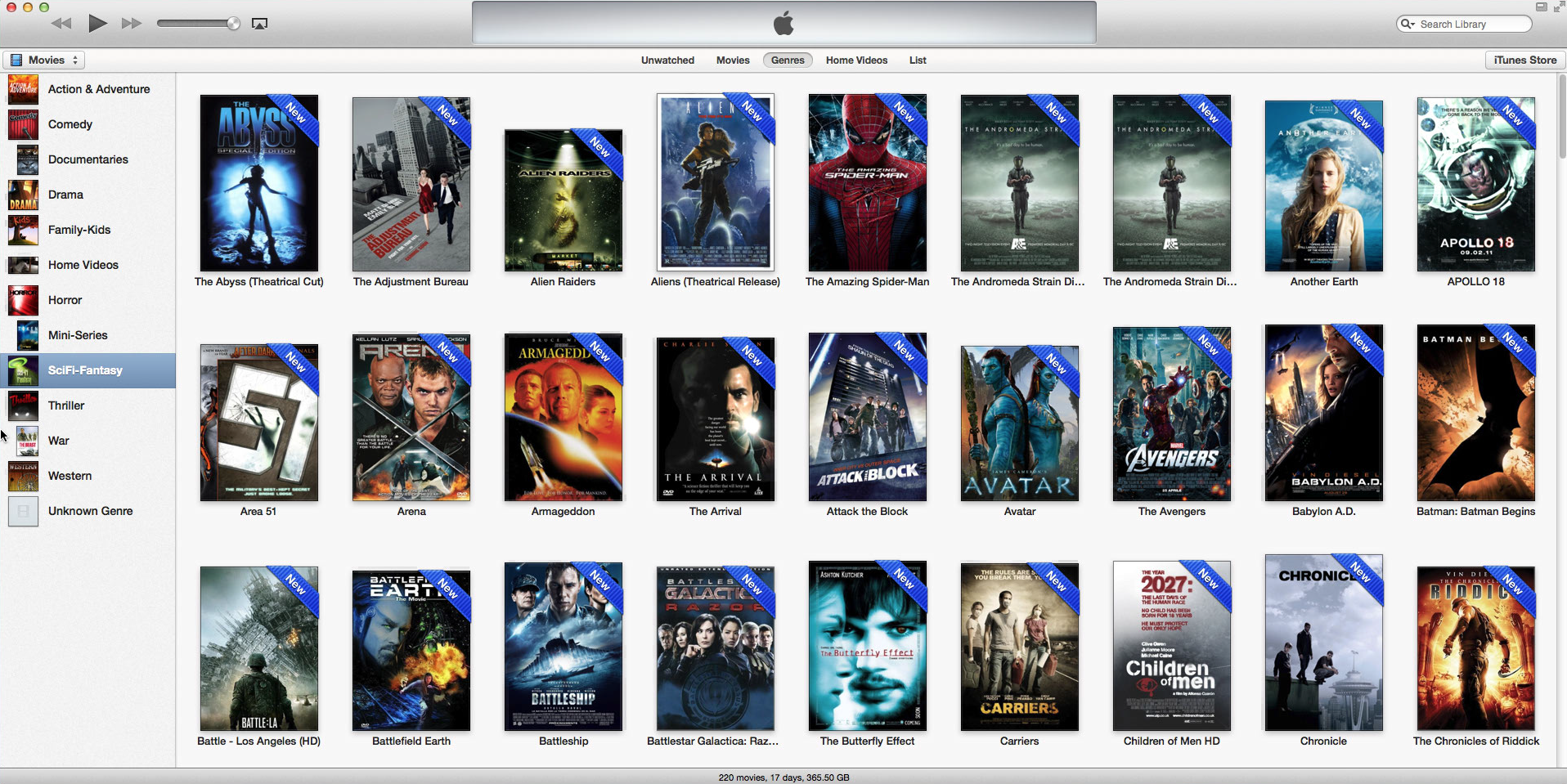Select the War genre icon
The width and height of the screenshot is (1567, 784).
click(27, 441)
